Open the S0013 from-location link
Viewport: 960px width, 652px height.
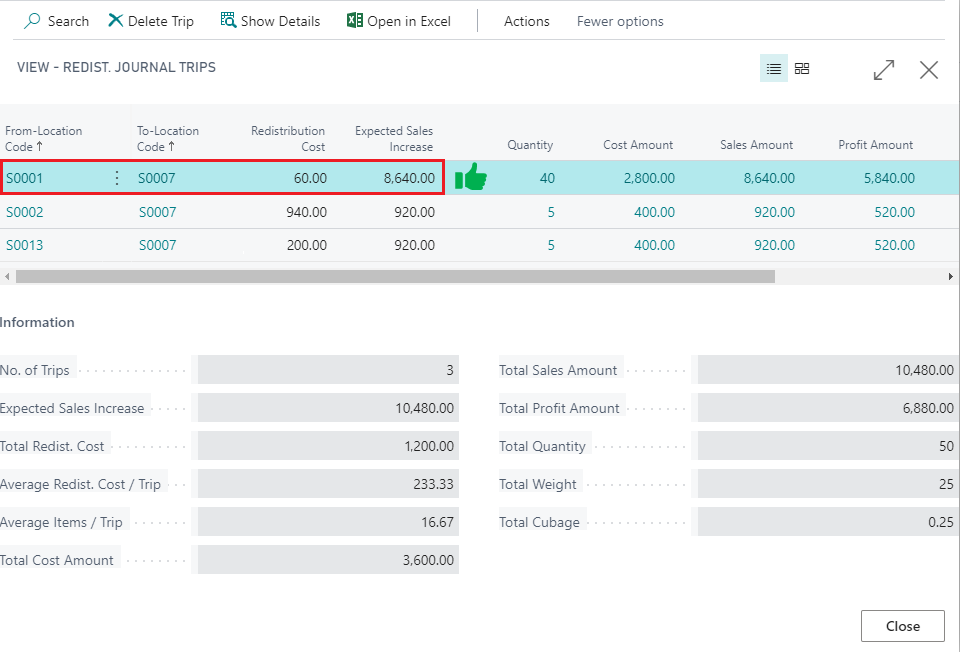point(25,245)
